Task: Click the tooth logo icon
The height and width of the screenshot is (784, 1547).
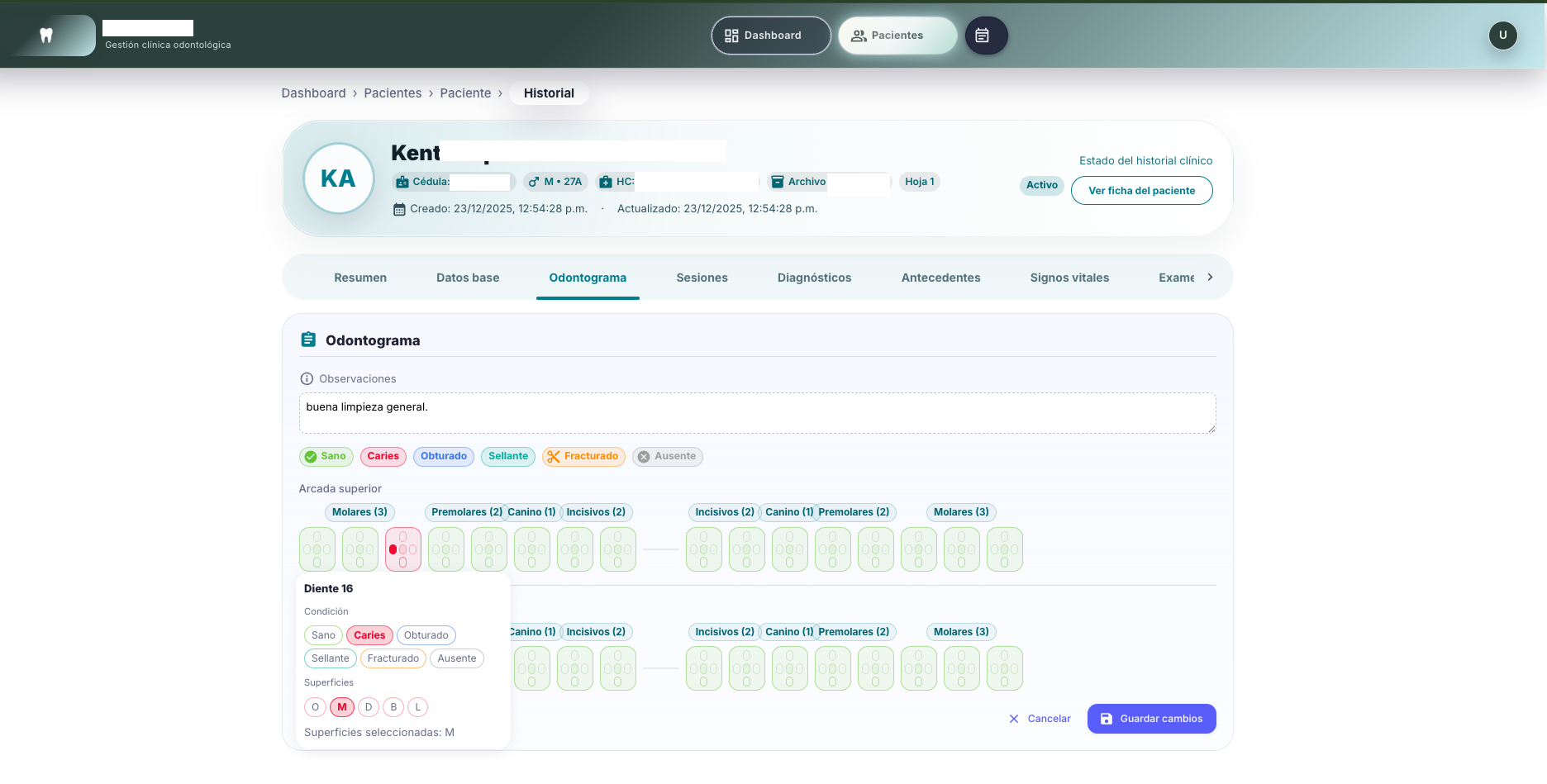Action: click(47, 36)
